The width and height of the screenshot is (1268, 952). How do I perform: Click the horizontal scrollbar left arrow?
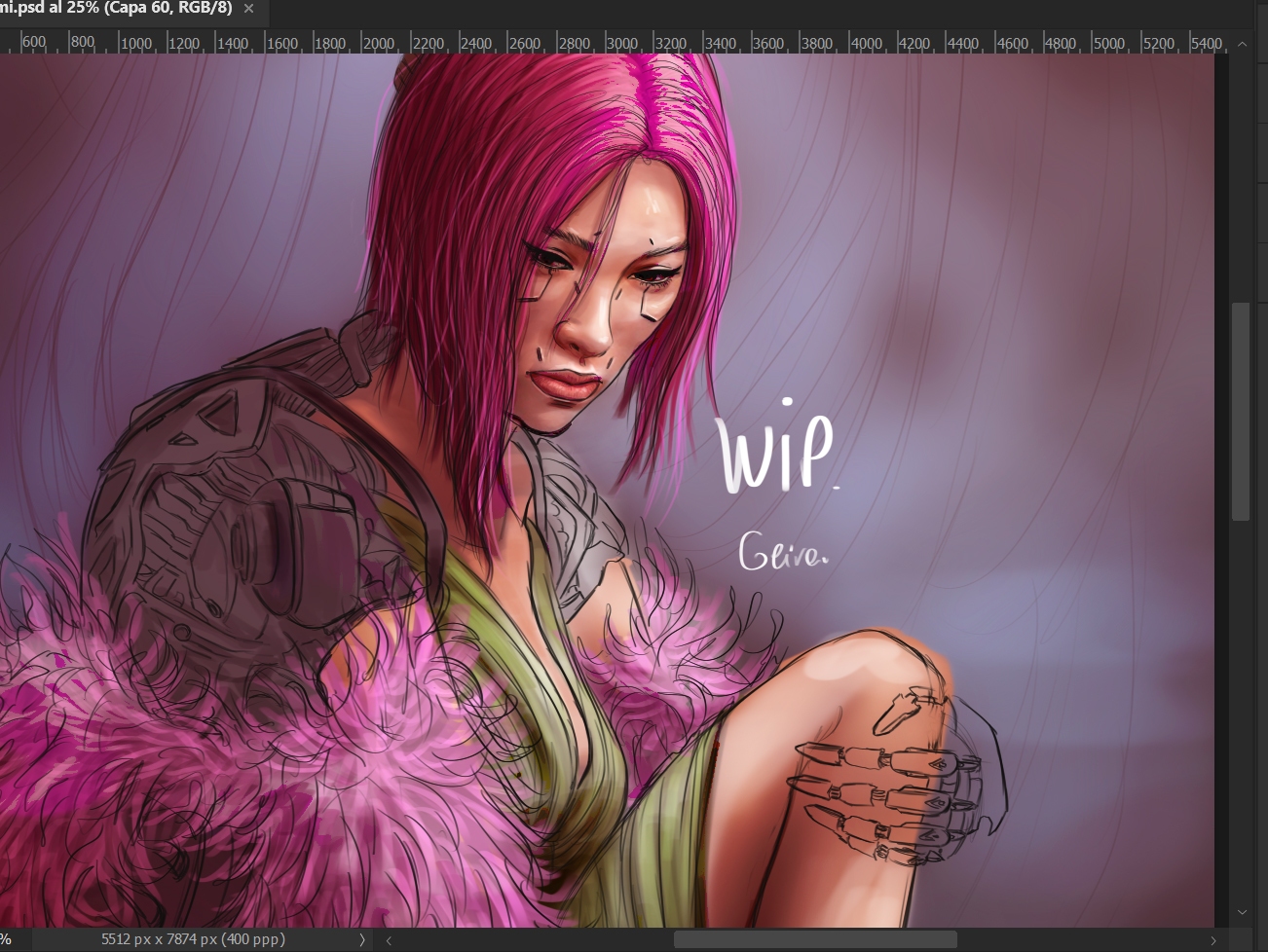click(389, 940)
